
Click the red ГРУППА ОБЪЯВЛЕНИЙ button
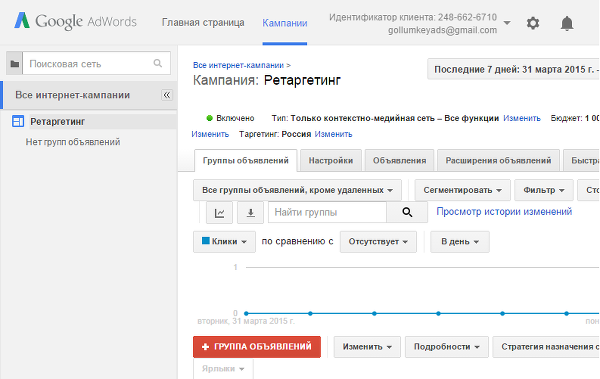click(x=257, y=347)
